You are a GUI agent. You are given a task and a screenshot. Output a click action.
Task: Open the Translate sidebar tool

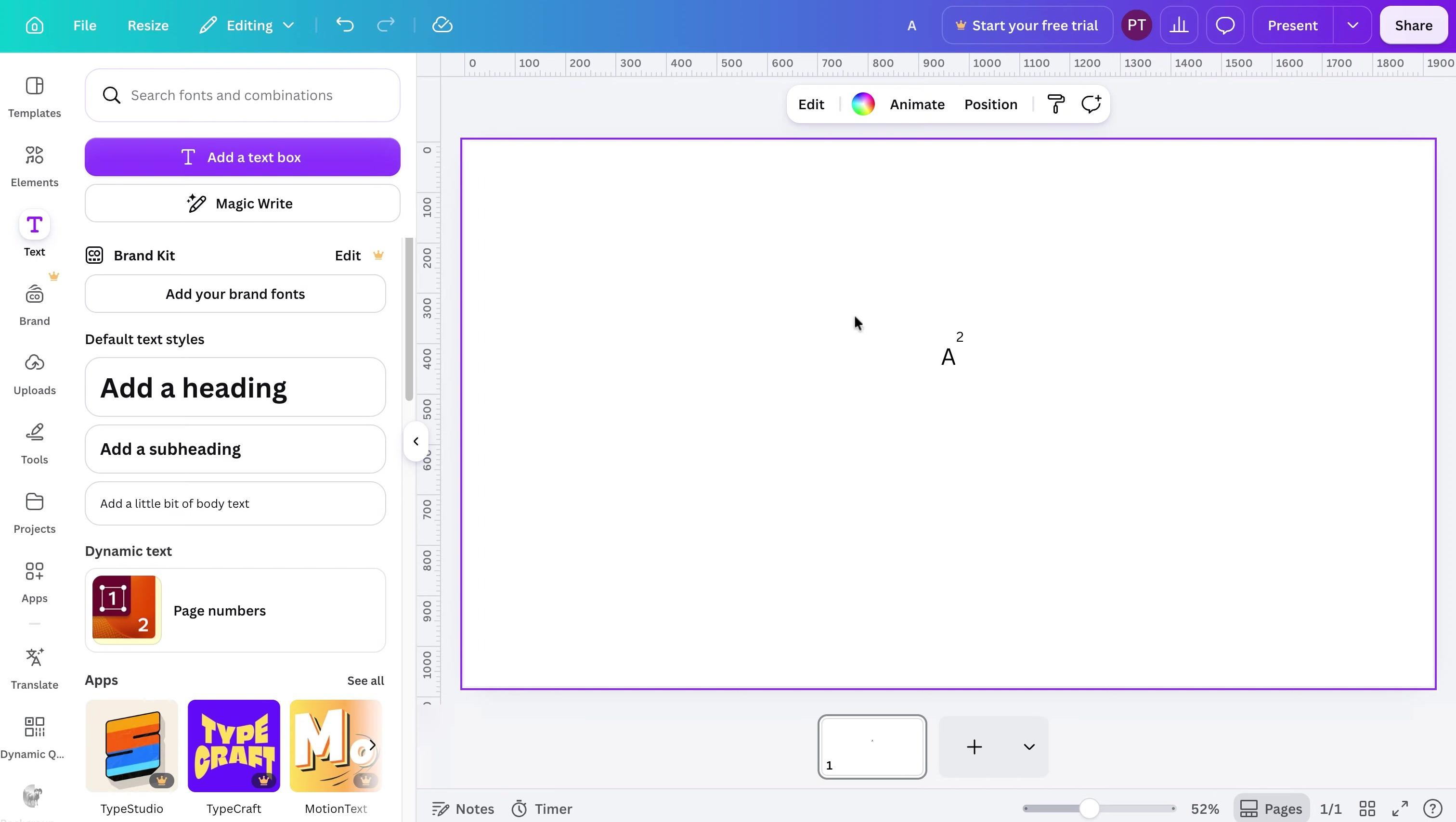(x=35, y=669)
